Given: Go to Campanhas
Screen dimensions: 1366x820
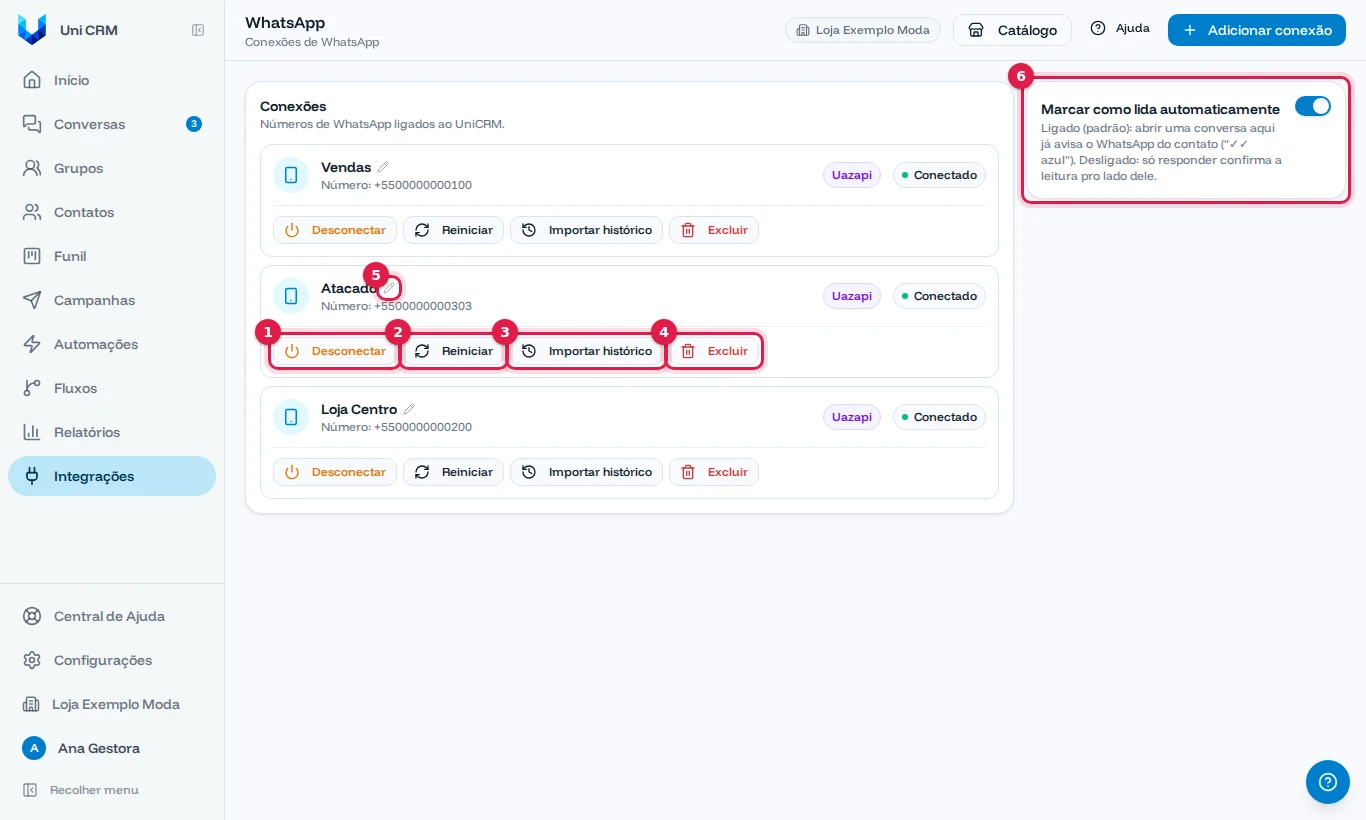Looking at the screenshot, I should pos(112,300).
